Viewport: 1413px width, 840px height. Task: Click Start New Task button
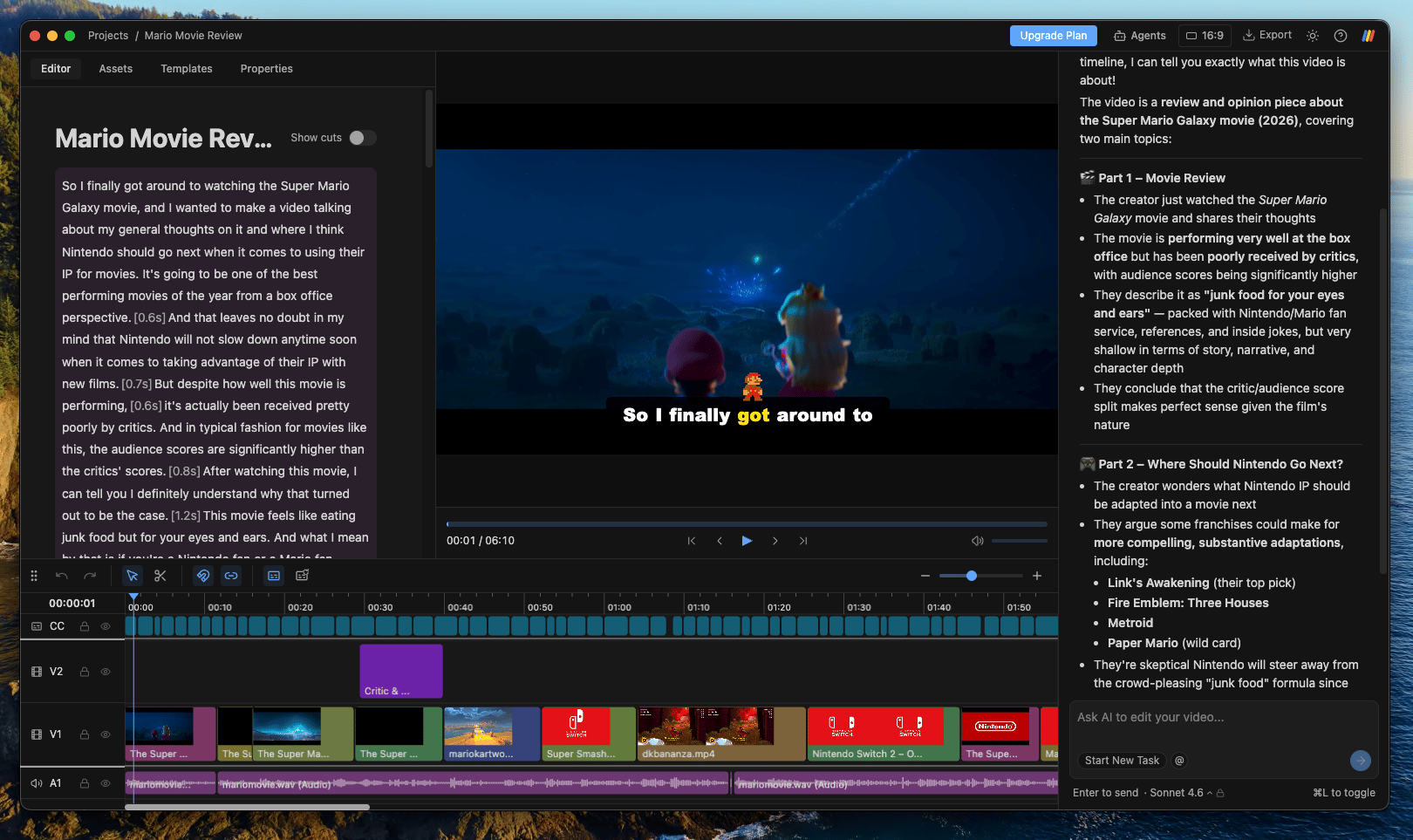[x=1122, y=761]
